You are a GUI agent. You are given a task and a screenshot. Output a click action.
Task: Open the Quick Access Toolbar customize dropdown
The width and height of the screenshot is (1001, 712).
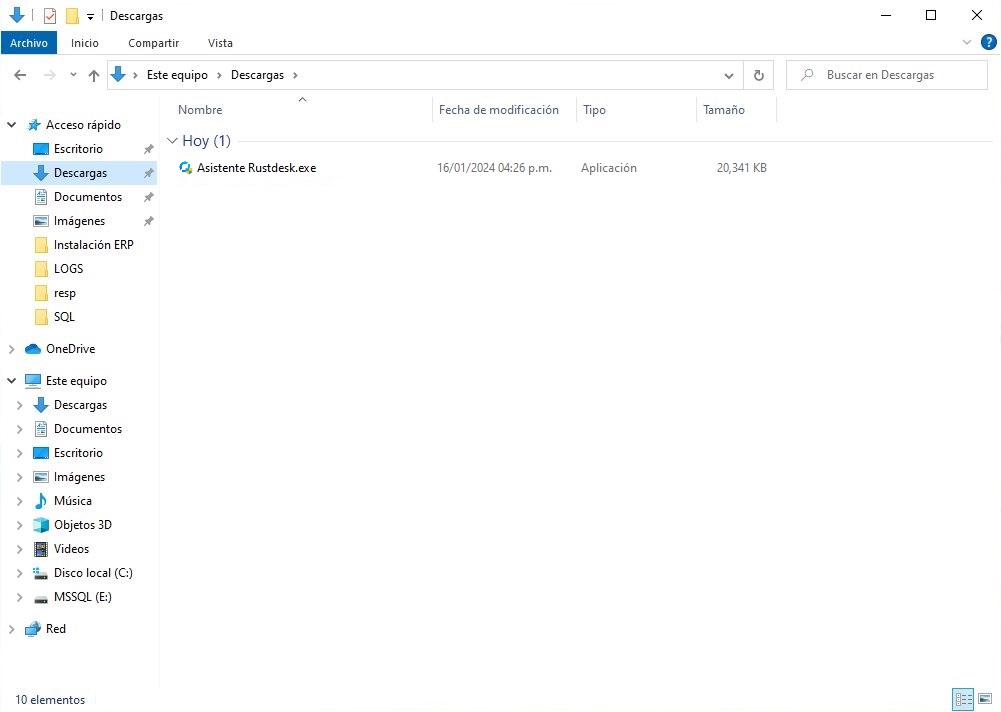click(88, 15)
